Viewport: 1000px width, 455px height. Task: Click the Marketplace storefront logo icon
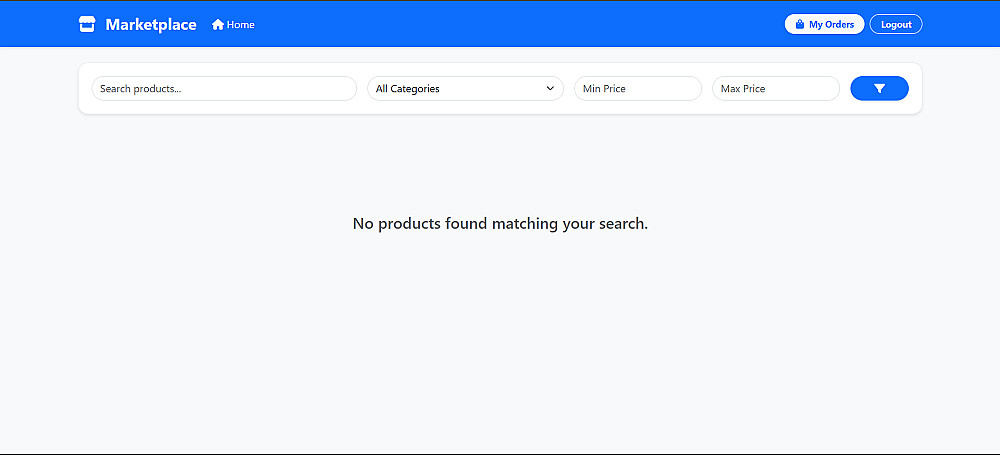tap(87, 25)
